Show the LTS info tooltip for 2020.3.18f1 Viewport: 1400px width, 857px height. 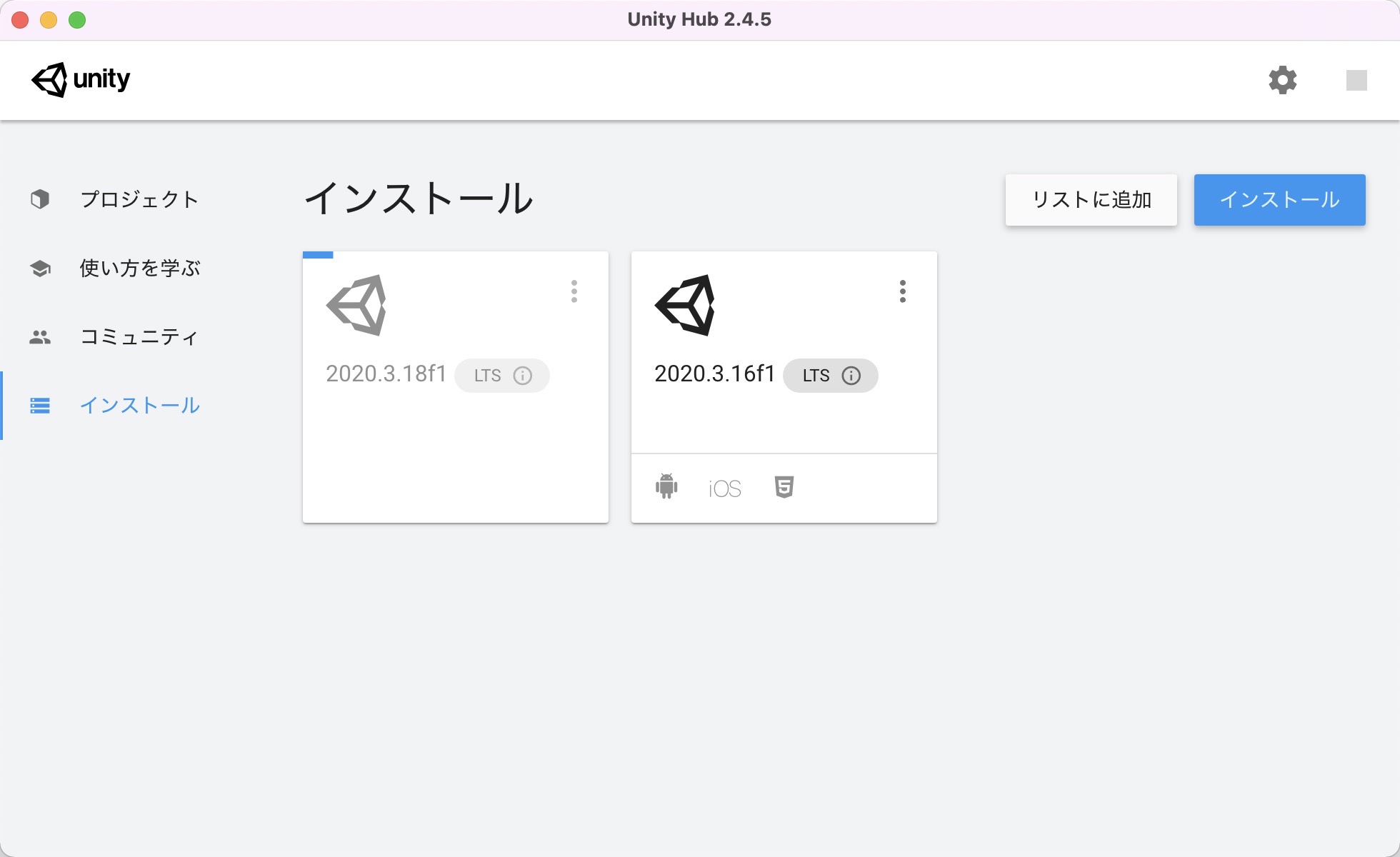point(525,375)
